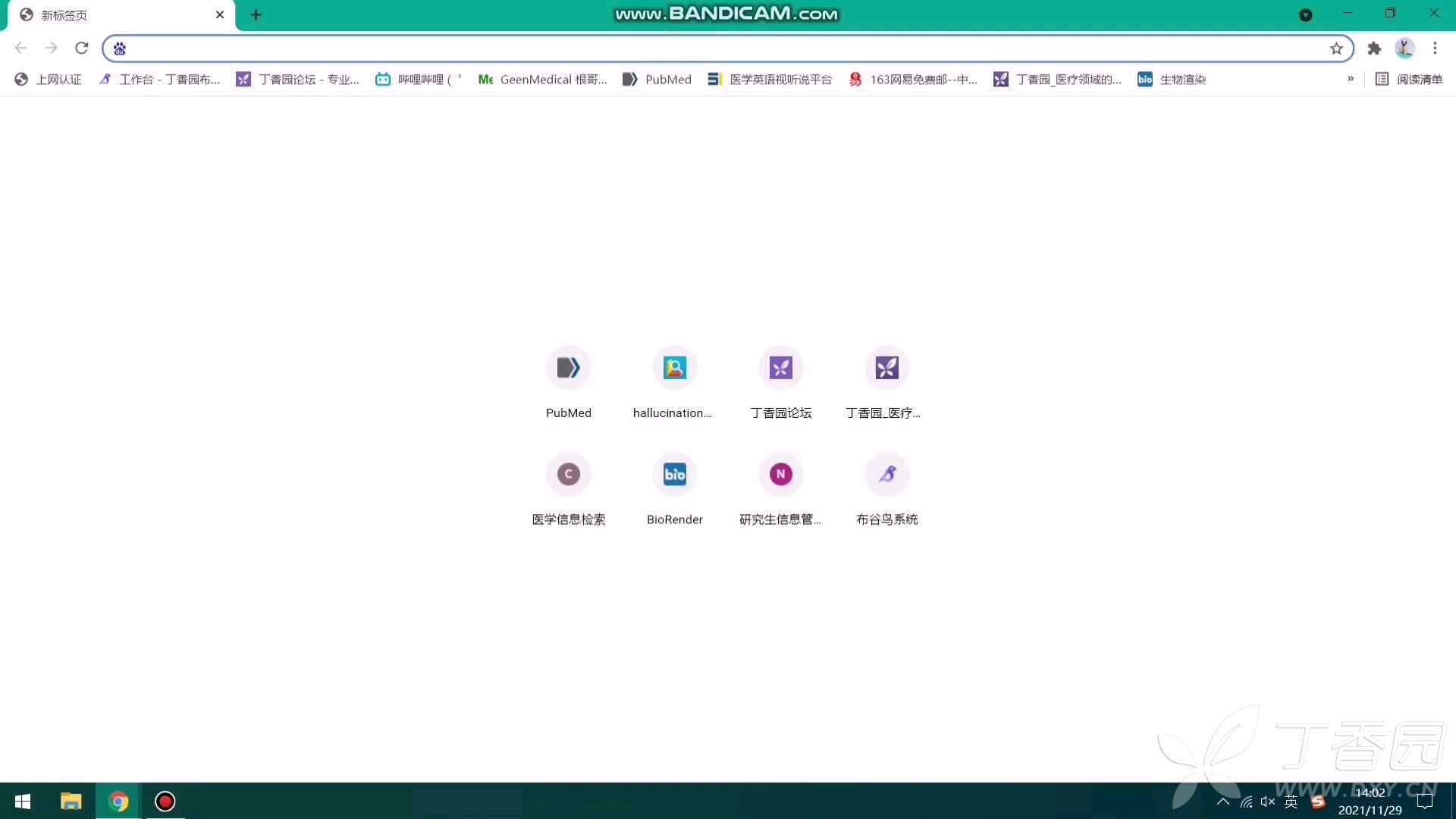Image resolution: width=1456 pixels, height=819 pixels.
Task: Open a new tab with the plus button
Action: click(x=256, y=15)
